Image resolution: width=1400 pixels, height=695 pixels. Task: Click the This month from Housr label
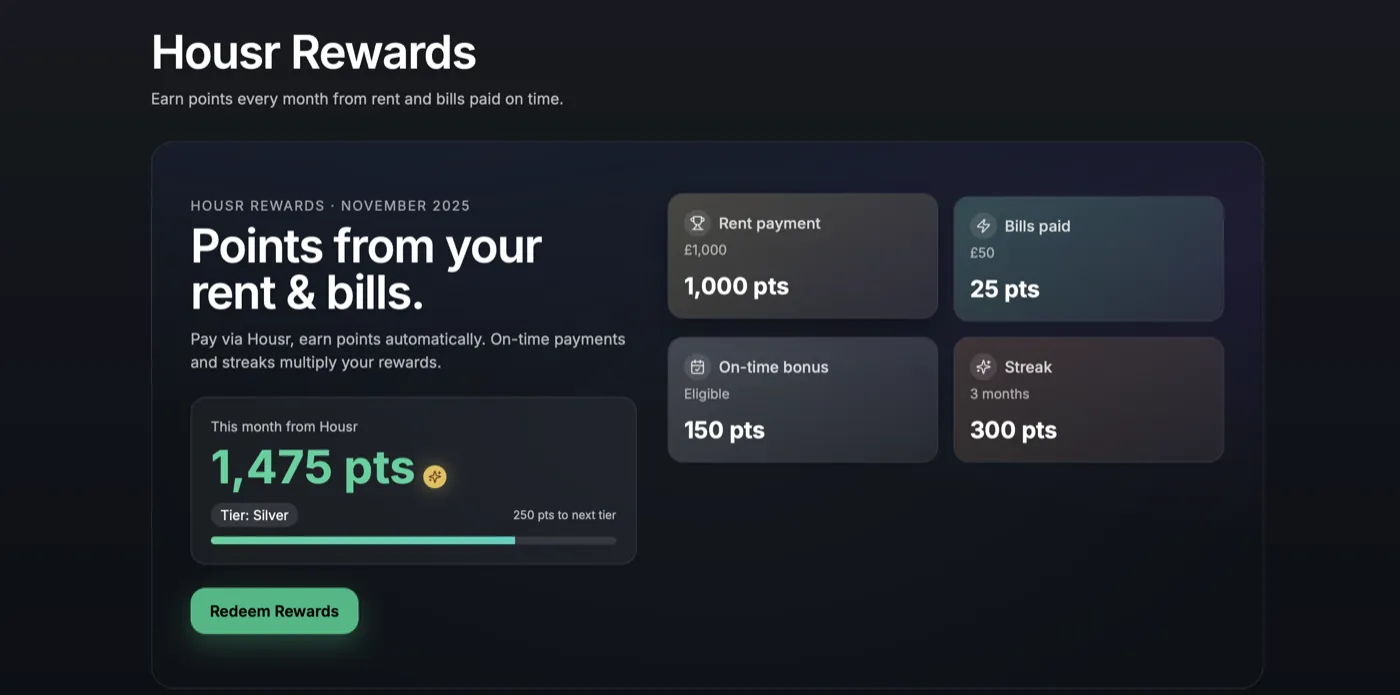[284, 426]
